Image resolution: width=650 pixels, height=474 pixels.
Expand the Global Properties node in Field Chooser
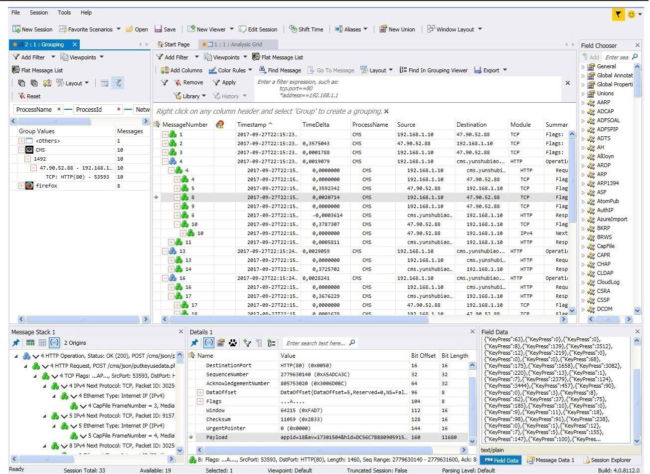click(585, 87)
